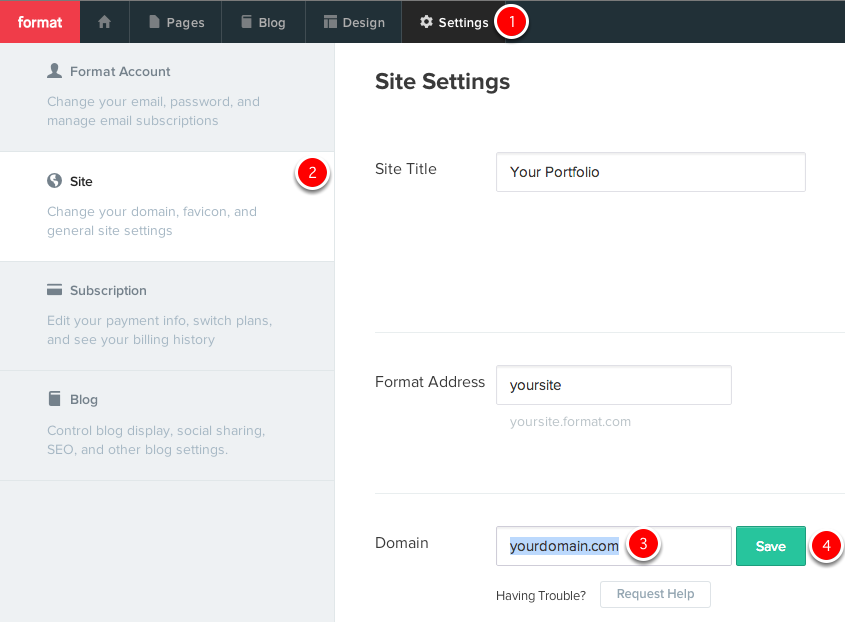The image size is (845, 622).
Task: Click the Blog book icon in navbar
Action: point(246,22)
